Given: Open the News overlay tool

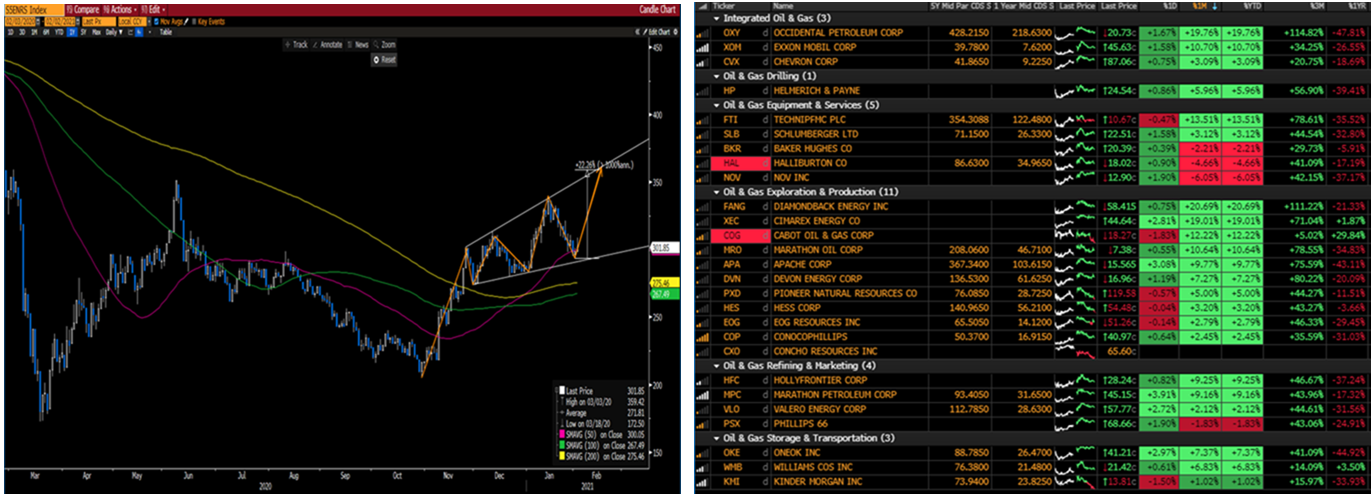Looking at the screenshot, I should [357, 44].
